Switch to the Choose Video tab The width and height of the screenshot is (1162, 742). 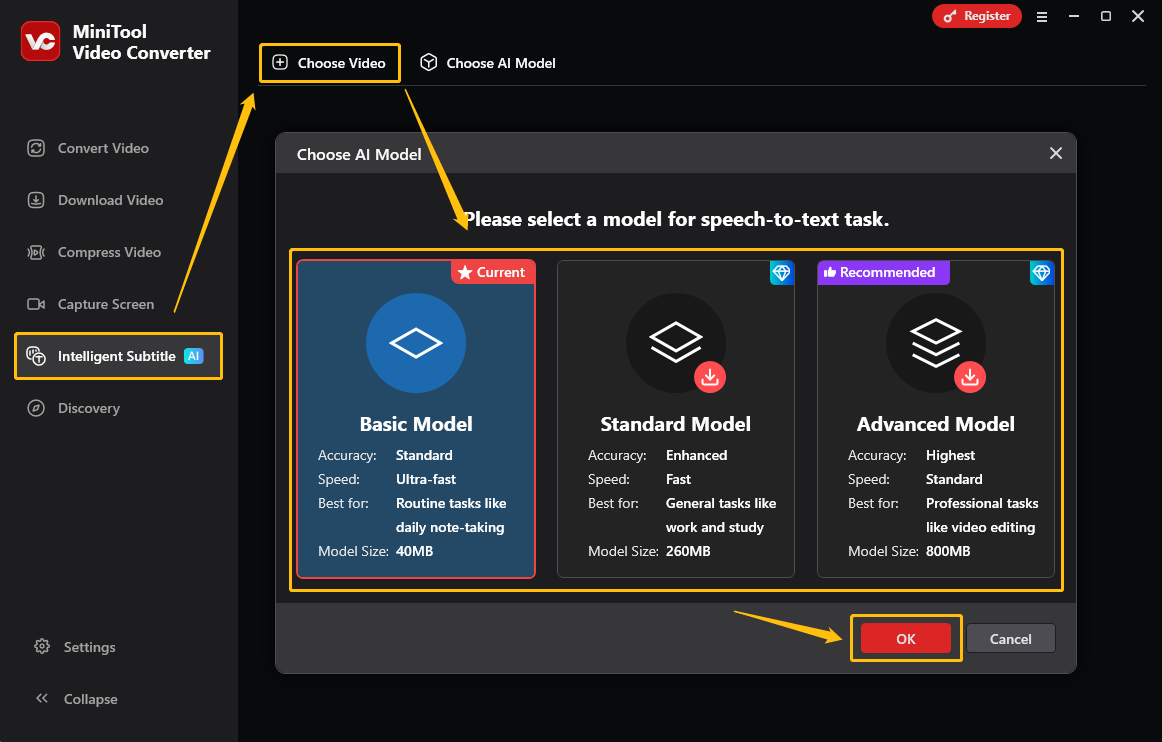pyautogui.click(x=329, y=62)
